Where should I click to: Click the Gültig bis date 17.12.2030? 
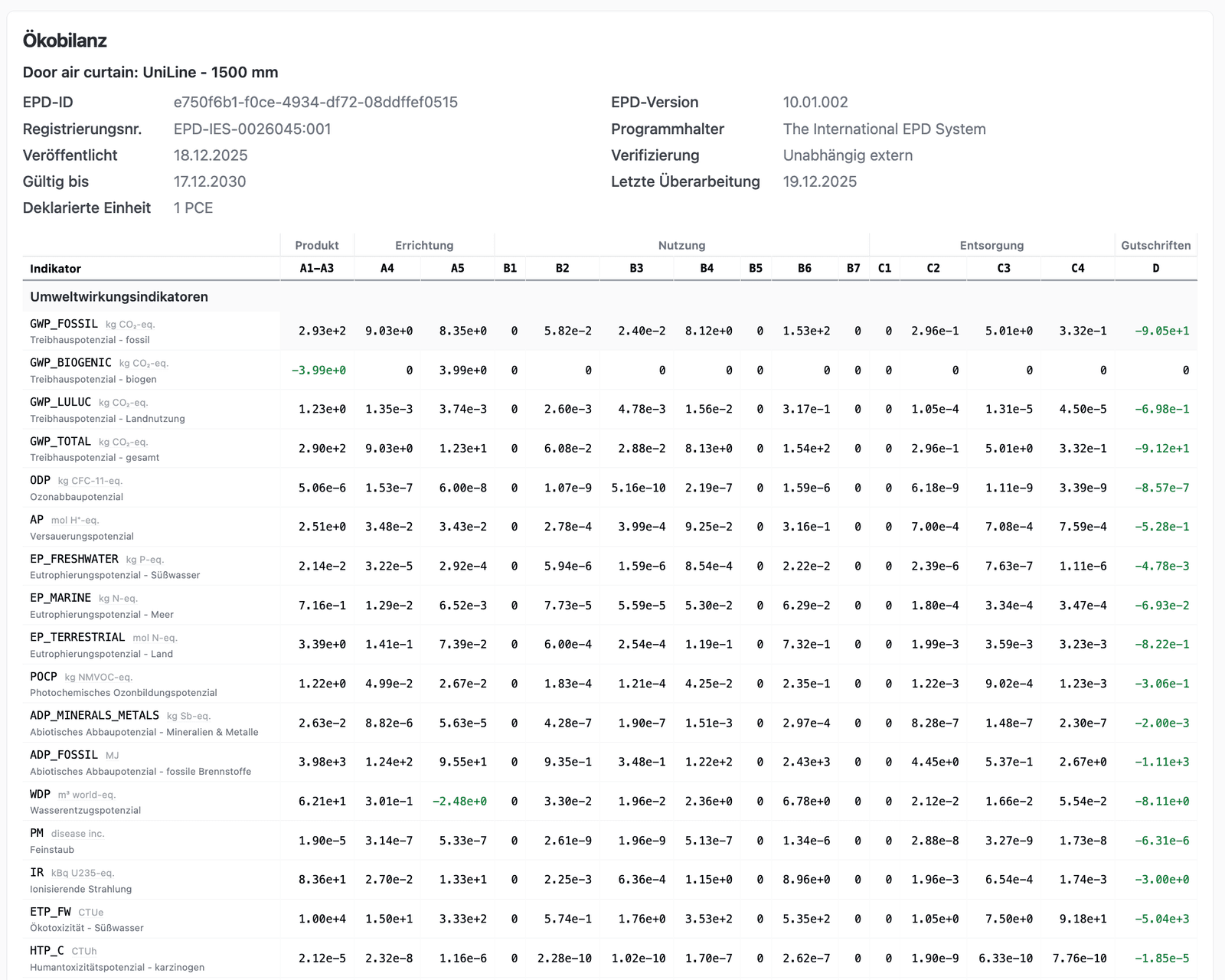pos(210,181)
